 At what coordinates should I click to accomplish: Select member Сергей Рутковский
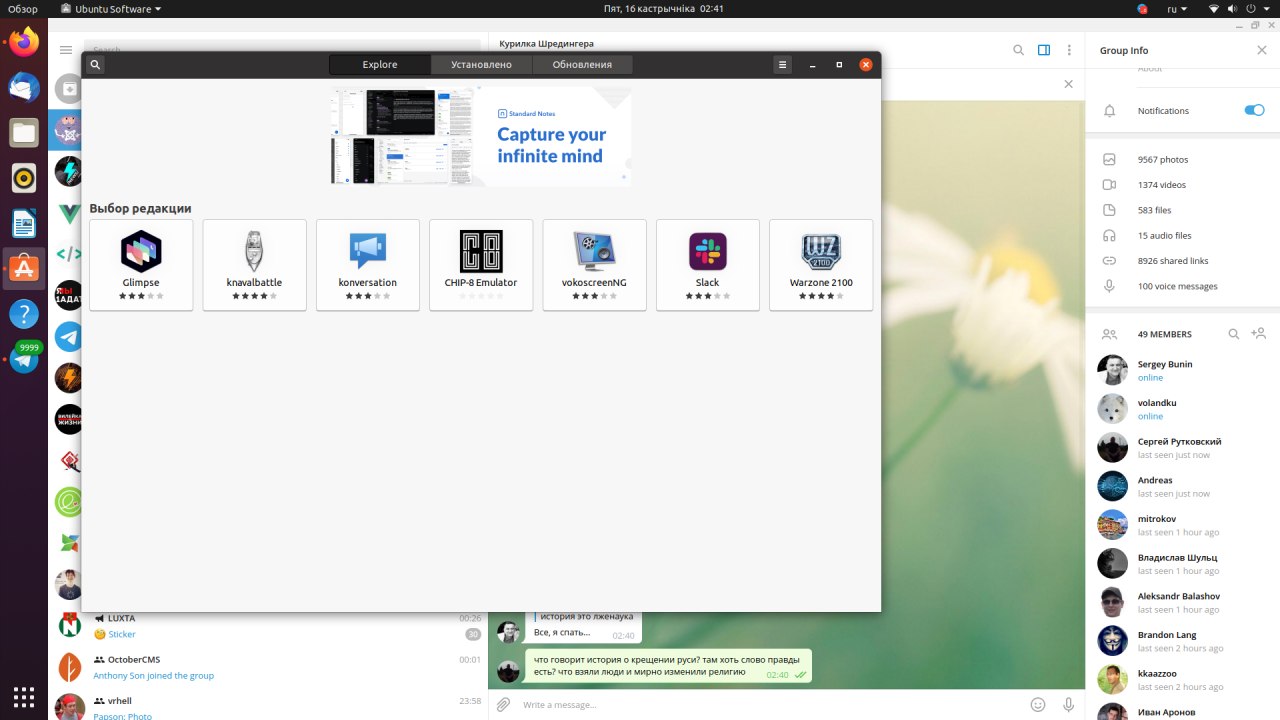tap(1183, 448)
